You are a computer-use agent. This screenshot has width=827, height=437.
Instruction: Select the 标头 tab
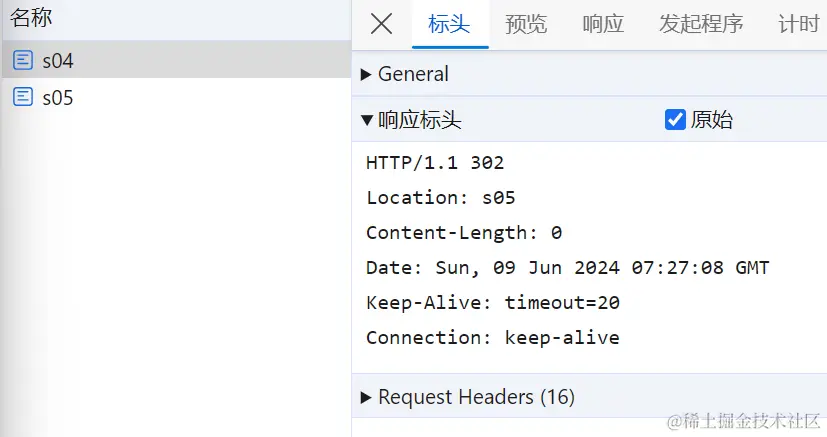click(x=449, y=24)
